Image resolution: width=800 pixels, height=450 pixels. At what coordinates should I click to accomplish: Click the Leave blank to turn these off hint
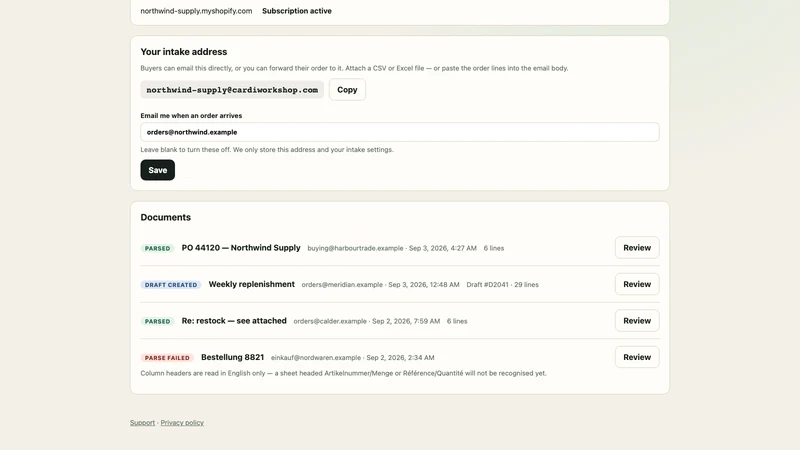tap(267, 149)
